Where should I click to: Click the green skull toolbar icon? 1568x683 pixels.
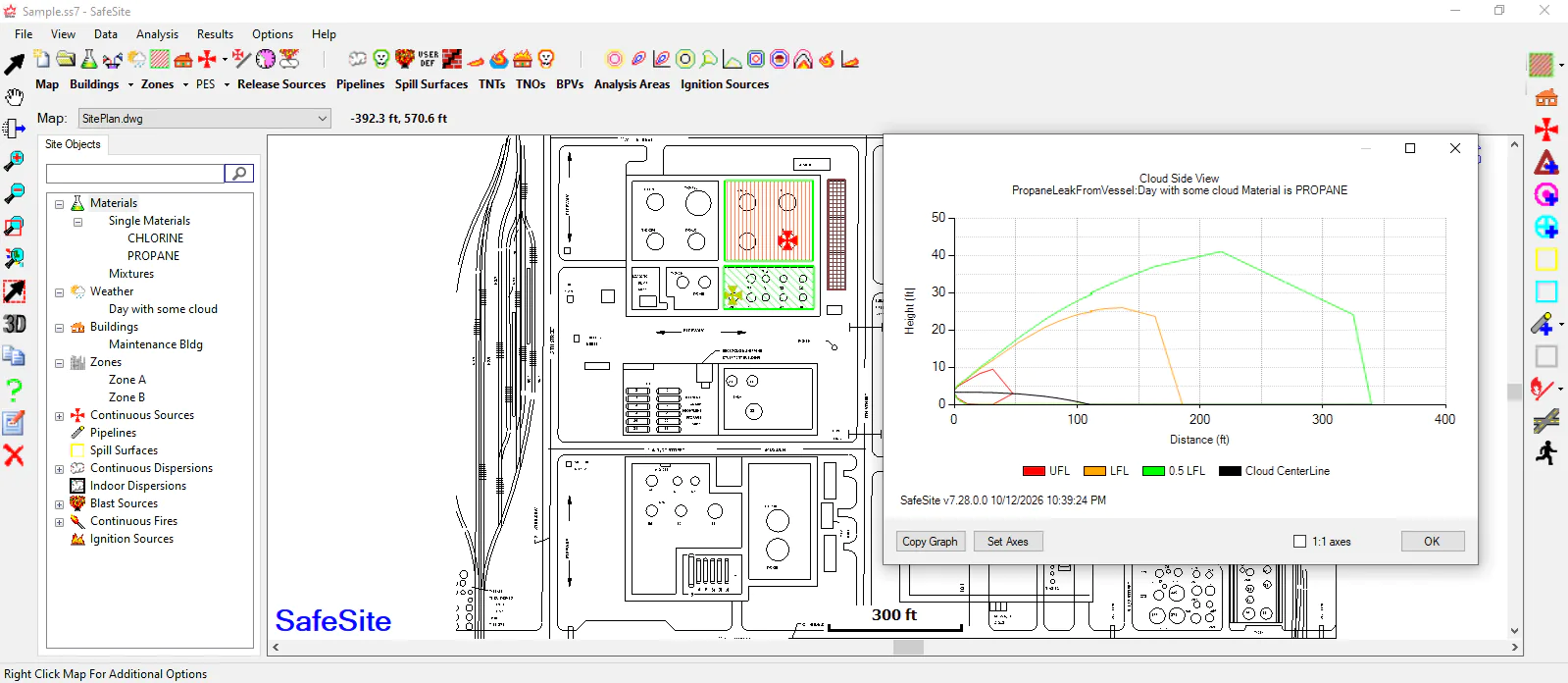381,59
